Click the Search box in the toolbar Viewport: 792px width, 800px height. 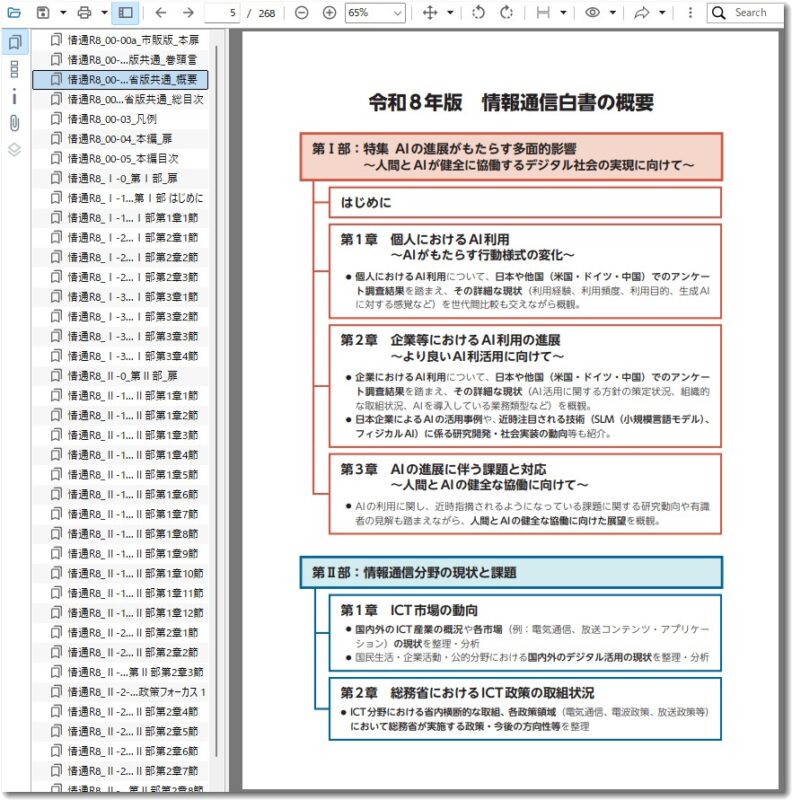point(745,13)
